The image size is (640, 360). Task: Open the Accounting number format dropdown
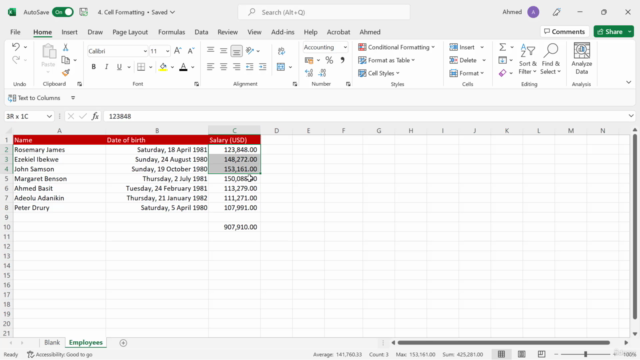(345, 47)
